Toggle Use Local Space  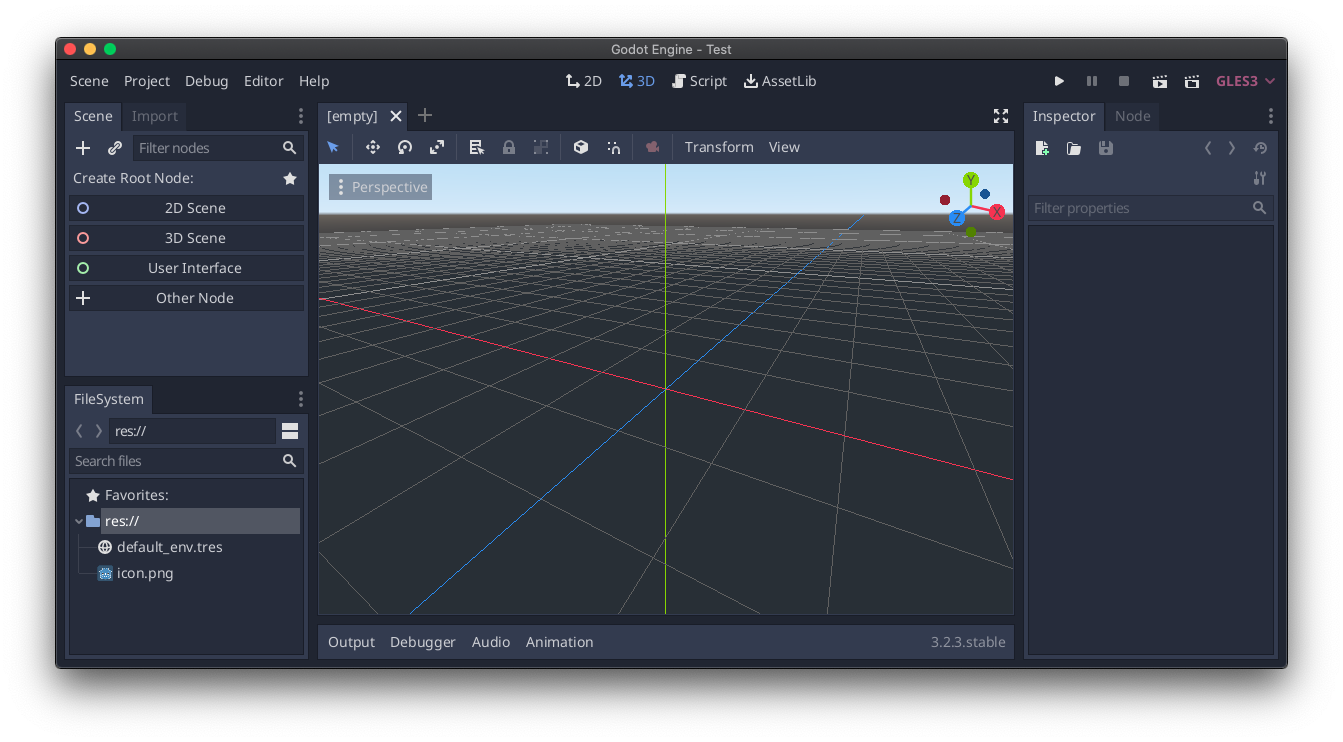(581, 147)
